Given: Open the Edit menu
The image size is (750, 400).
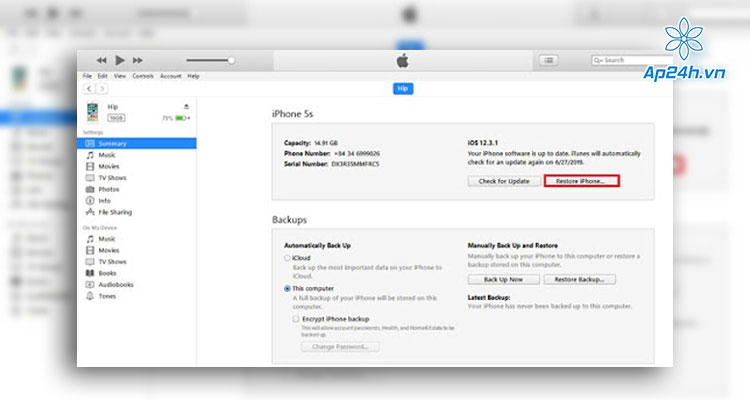Looking at the screenshot, I should (x=102, y=76).
